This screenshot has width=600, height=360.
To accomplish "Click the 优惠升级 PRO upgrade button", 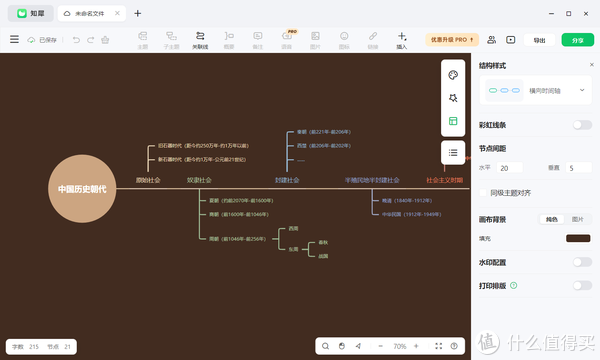I will pyautogui.click(x=452, y=40).
